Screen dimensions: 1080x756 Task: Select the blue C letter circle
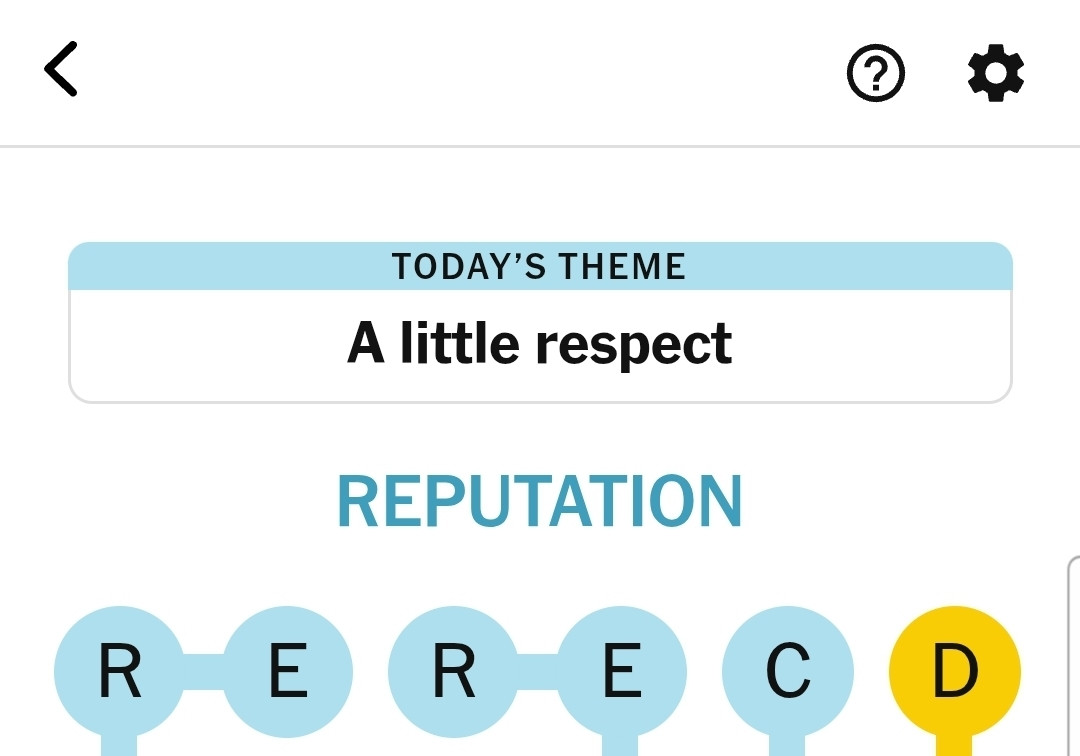click(x=788, y=671)
